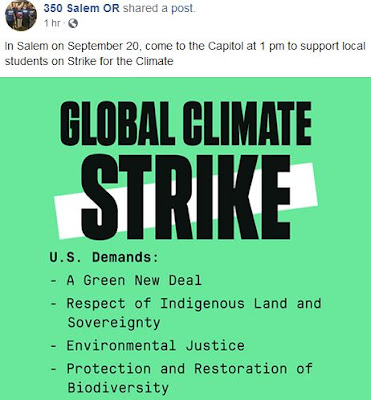Open the image via the GLOBAL CLIMATE headline
Image resolution: width=371 pixels, height=400 pixels.
click(186, 124)
